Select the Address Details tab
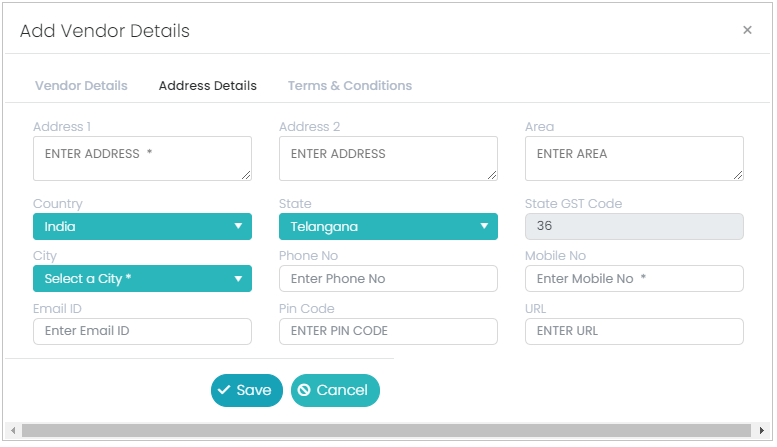The image size is (777, 447). (x=208, y=86)
